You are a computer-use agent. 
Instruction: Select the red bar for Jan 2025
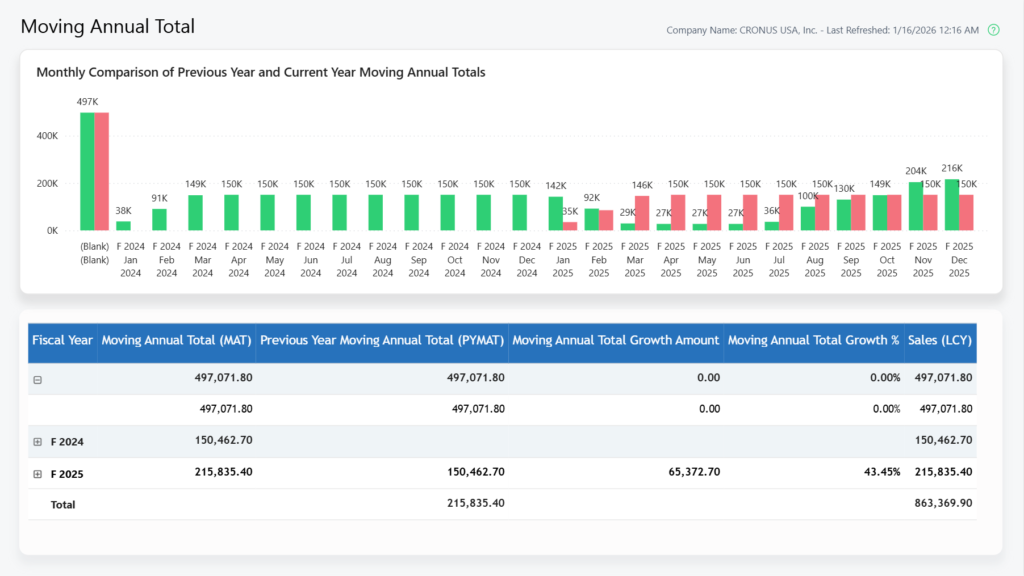pyautogui.click(x=570, y=225)
